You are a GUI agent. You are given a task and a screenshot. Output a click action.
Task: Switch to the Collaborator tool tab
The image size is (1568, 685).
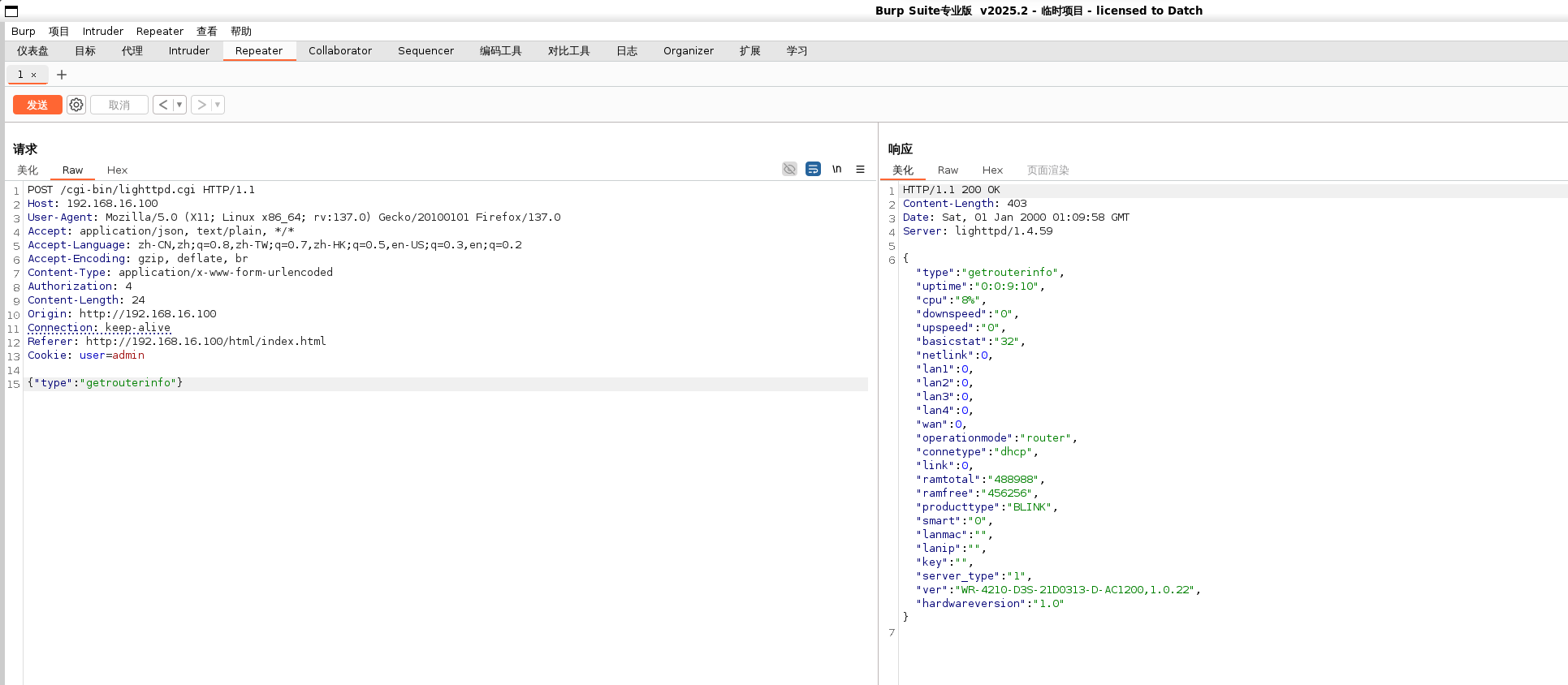click(339, 50)
